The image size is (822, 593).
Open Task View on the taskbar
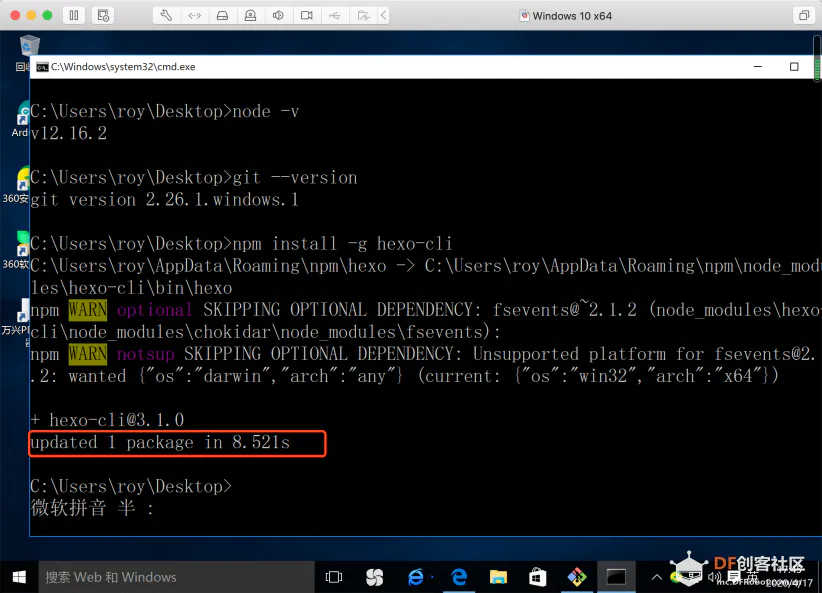pos(333,577)
